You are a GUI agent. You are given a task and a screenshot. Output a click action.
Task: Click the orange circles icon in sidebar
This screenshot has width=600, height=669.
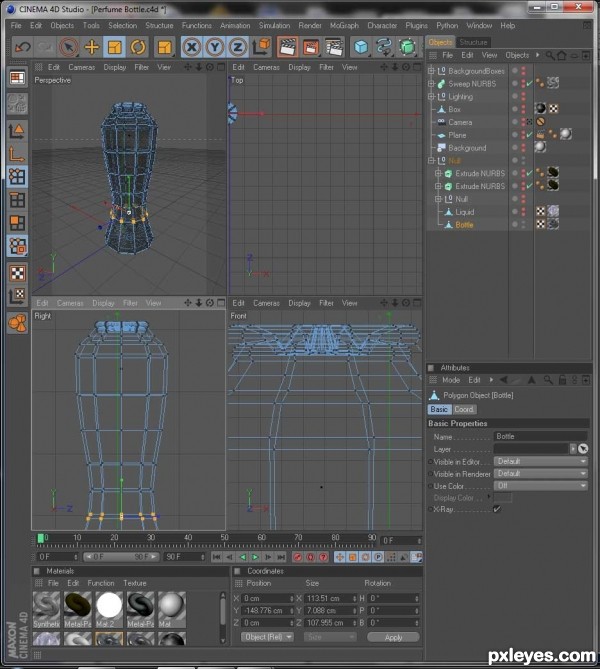[x=17, y=323]
